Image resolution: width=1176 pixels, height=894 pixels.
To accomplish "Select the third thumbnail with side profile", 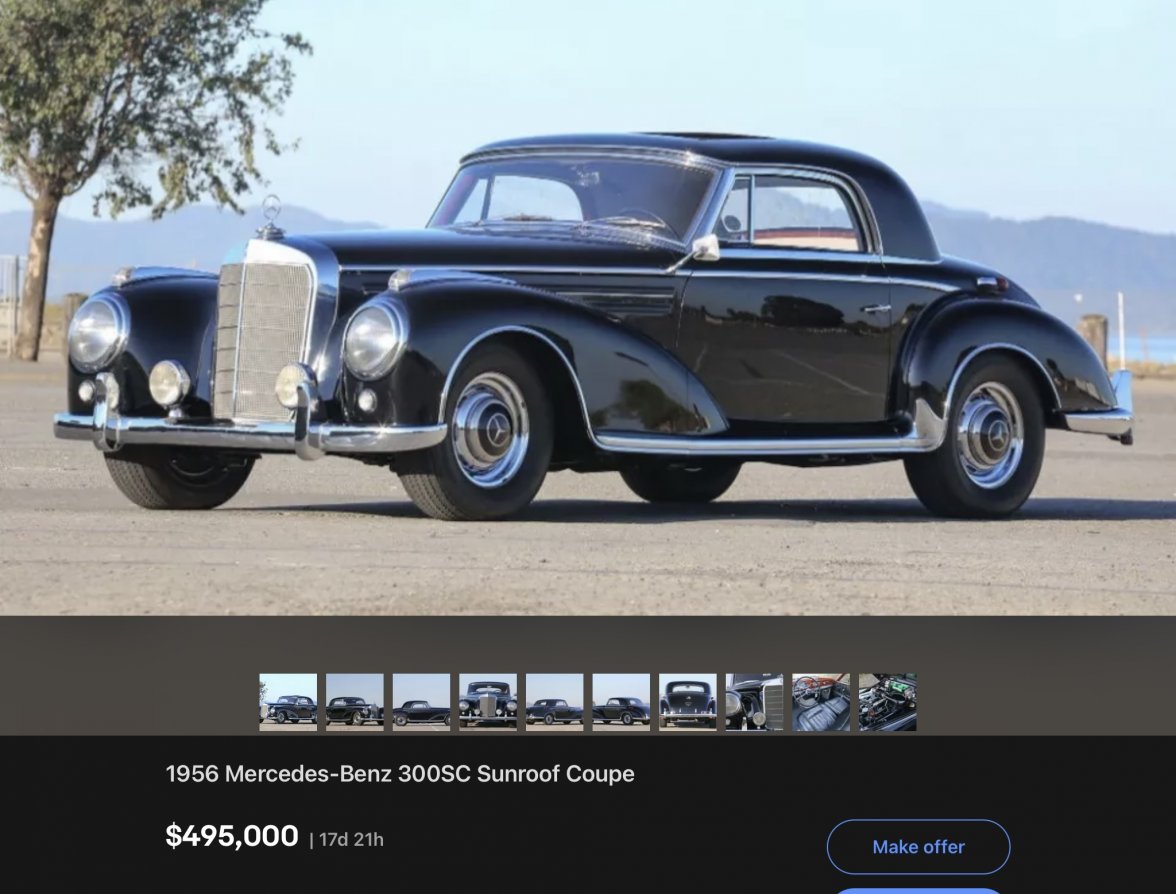I will [422, 702].
